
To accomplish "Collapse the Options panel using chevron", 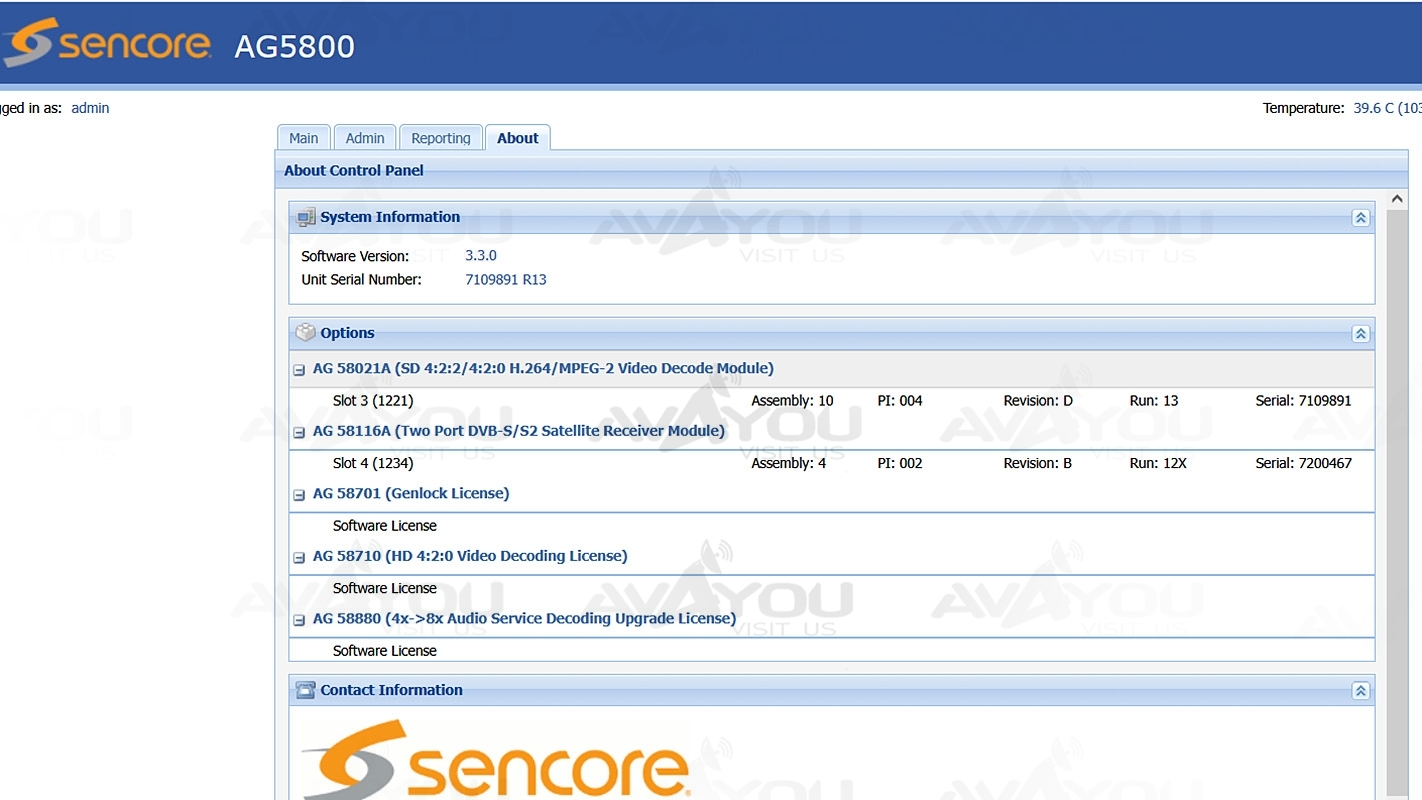I will 1360,334.
